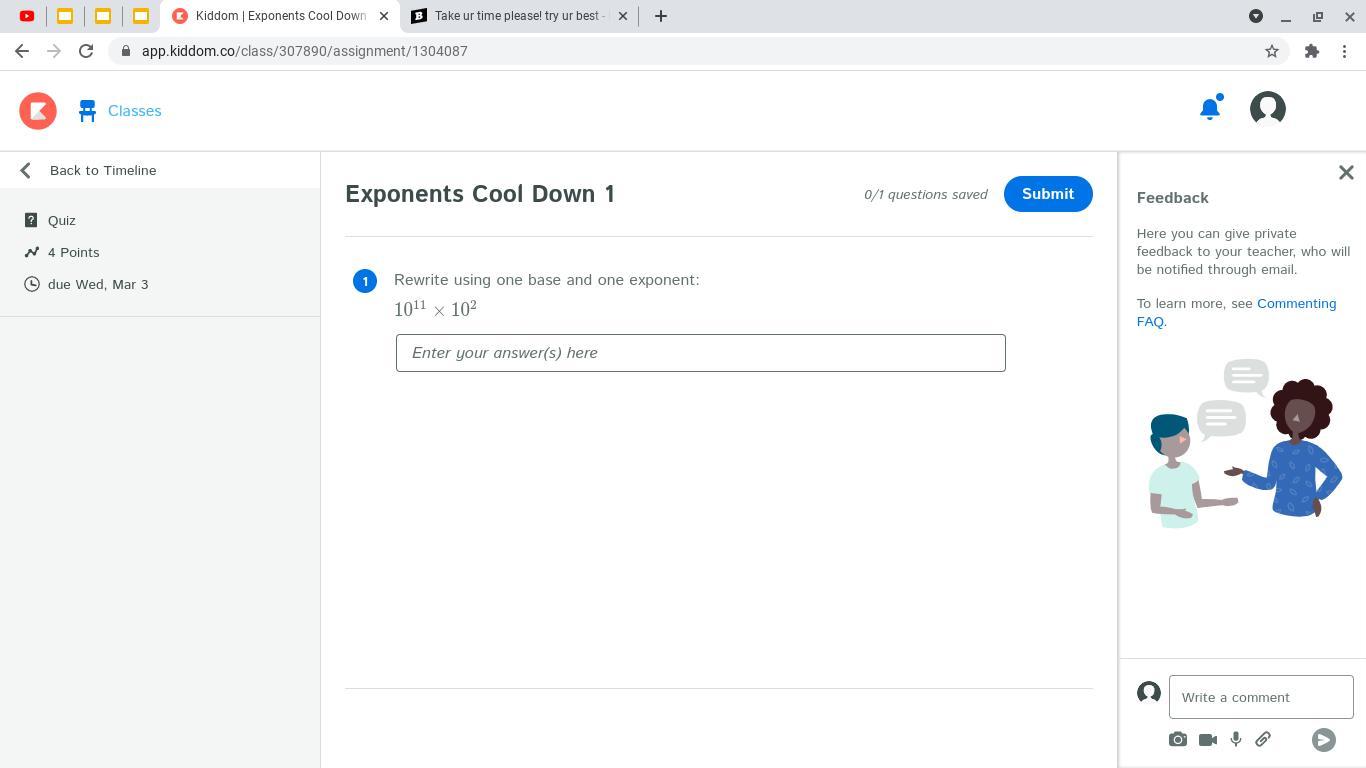Switch to the 'Take ur time please' tab
Screen dimensions: 1366x768
pyautogui.click(x=518, y=16)
